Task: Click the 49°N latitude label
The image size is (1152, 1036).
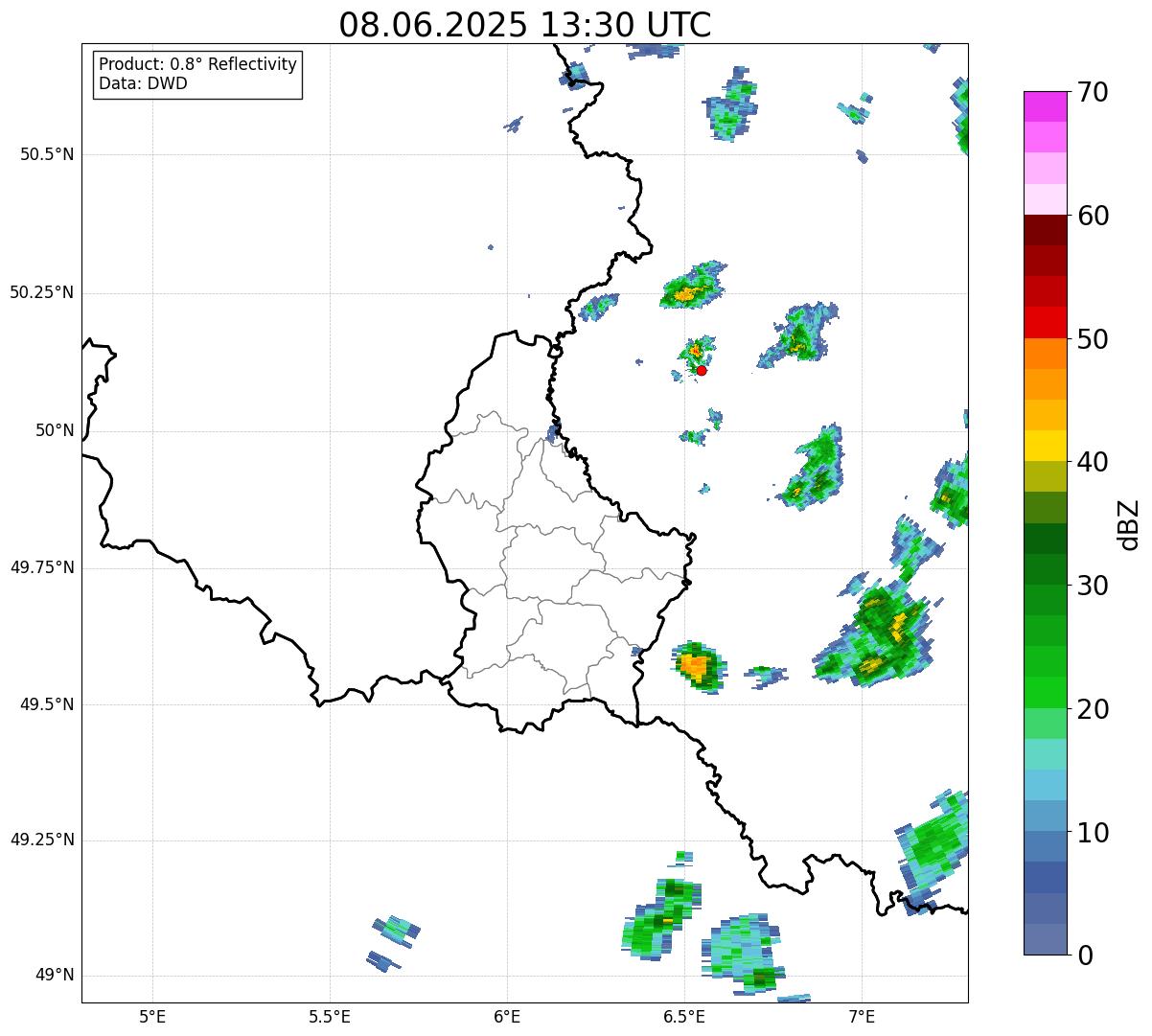Action: pyautogui.click(x=55, y=976)
